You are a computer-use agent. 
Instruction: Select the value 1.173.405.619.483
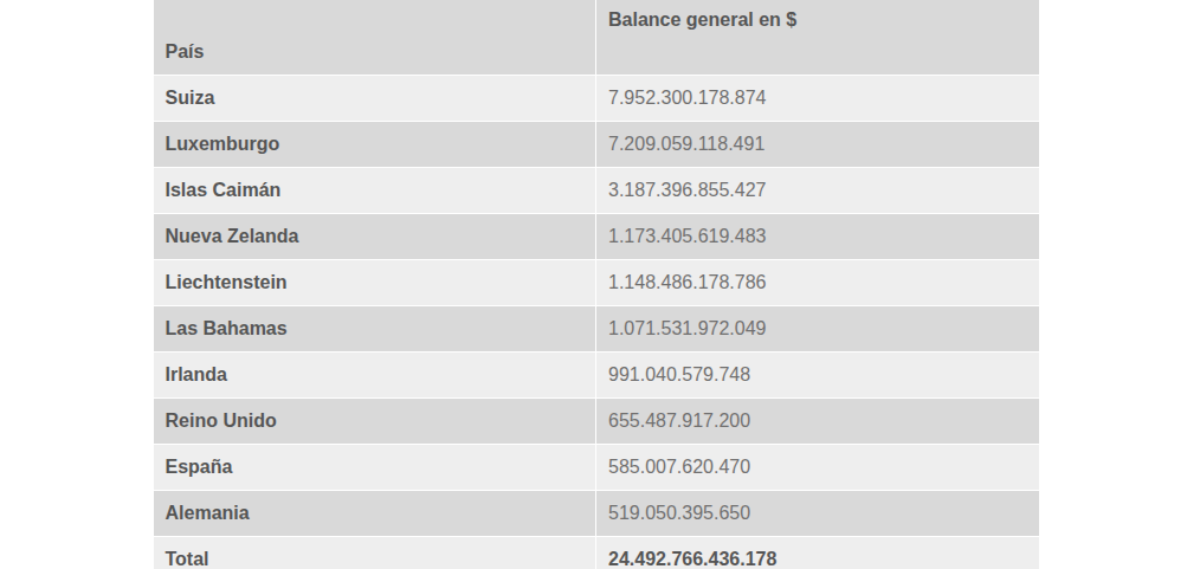pos(687,236)
